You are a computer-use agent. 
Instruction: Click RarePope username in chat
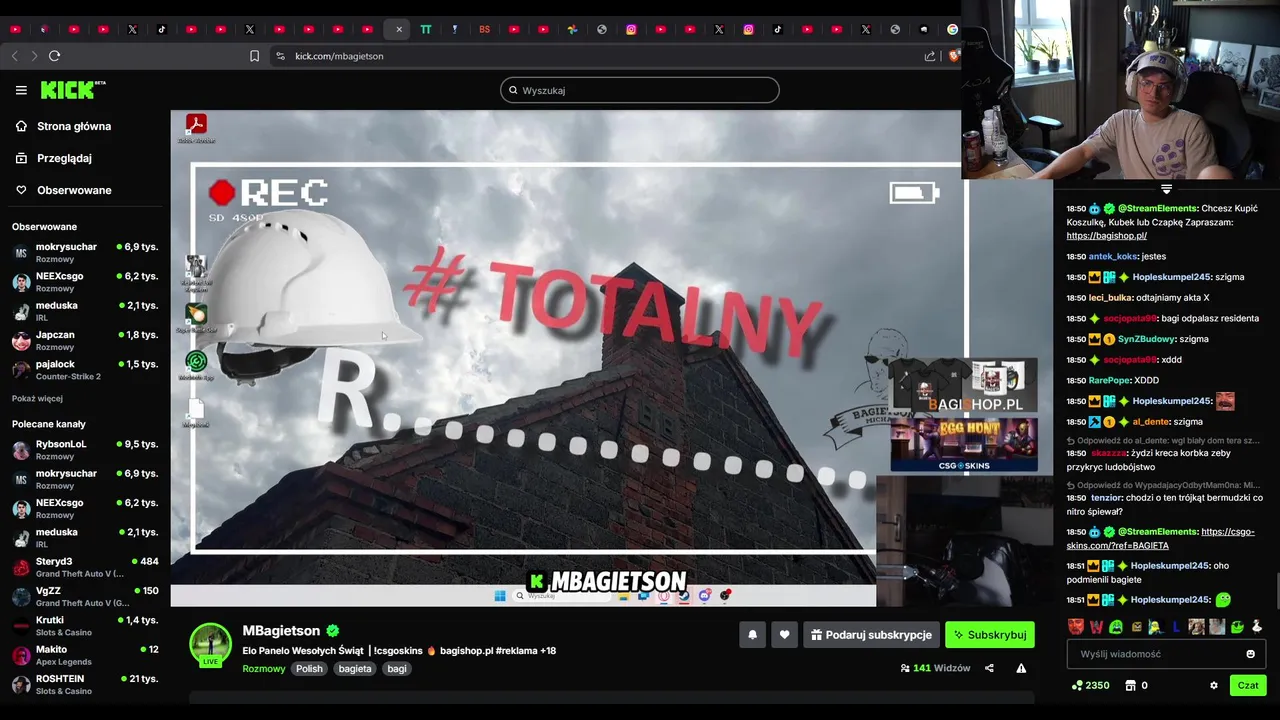(x=1110, y=380)
